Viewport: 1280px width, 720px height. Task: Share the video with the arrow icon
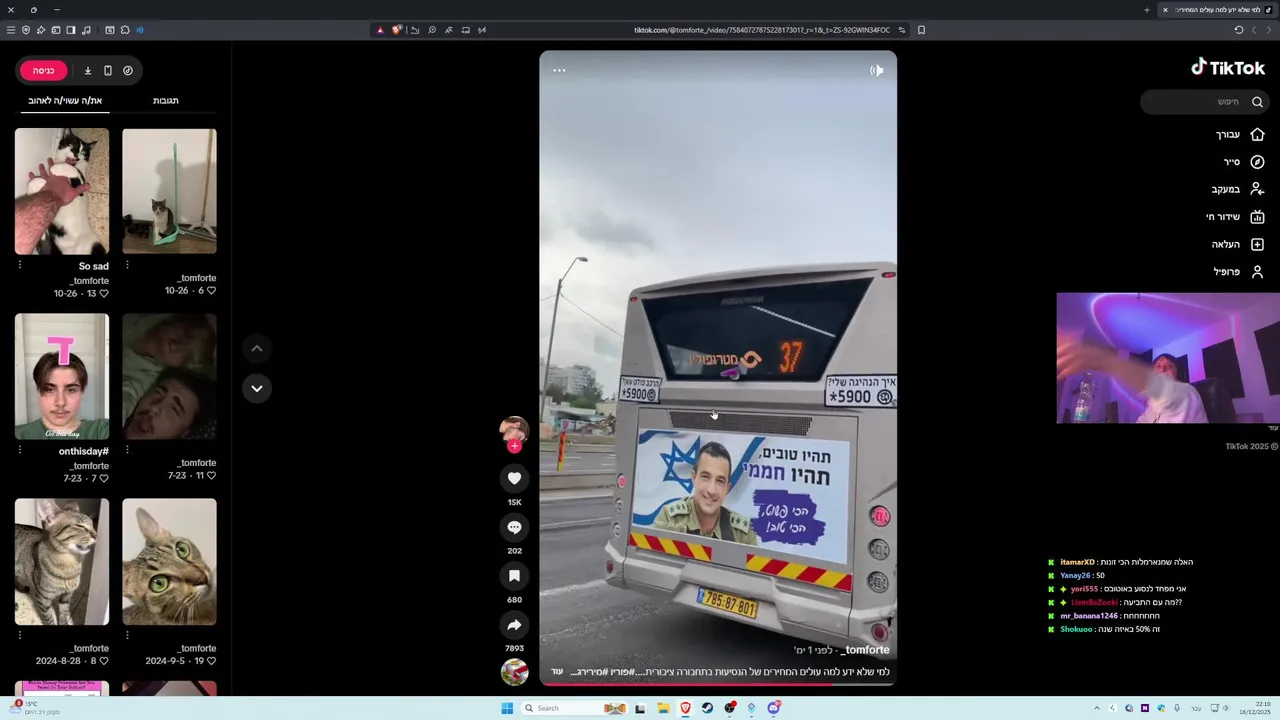[x=514, y=625]
